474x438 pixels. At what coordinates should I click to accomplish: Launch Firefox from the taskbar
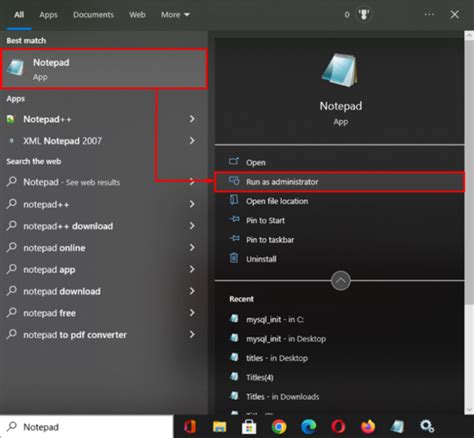pos(368,427)
